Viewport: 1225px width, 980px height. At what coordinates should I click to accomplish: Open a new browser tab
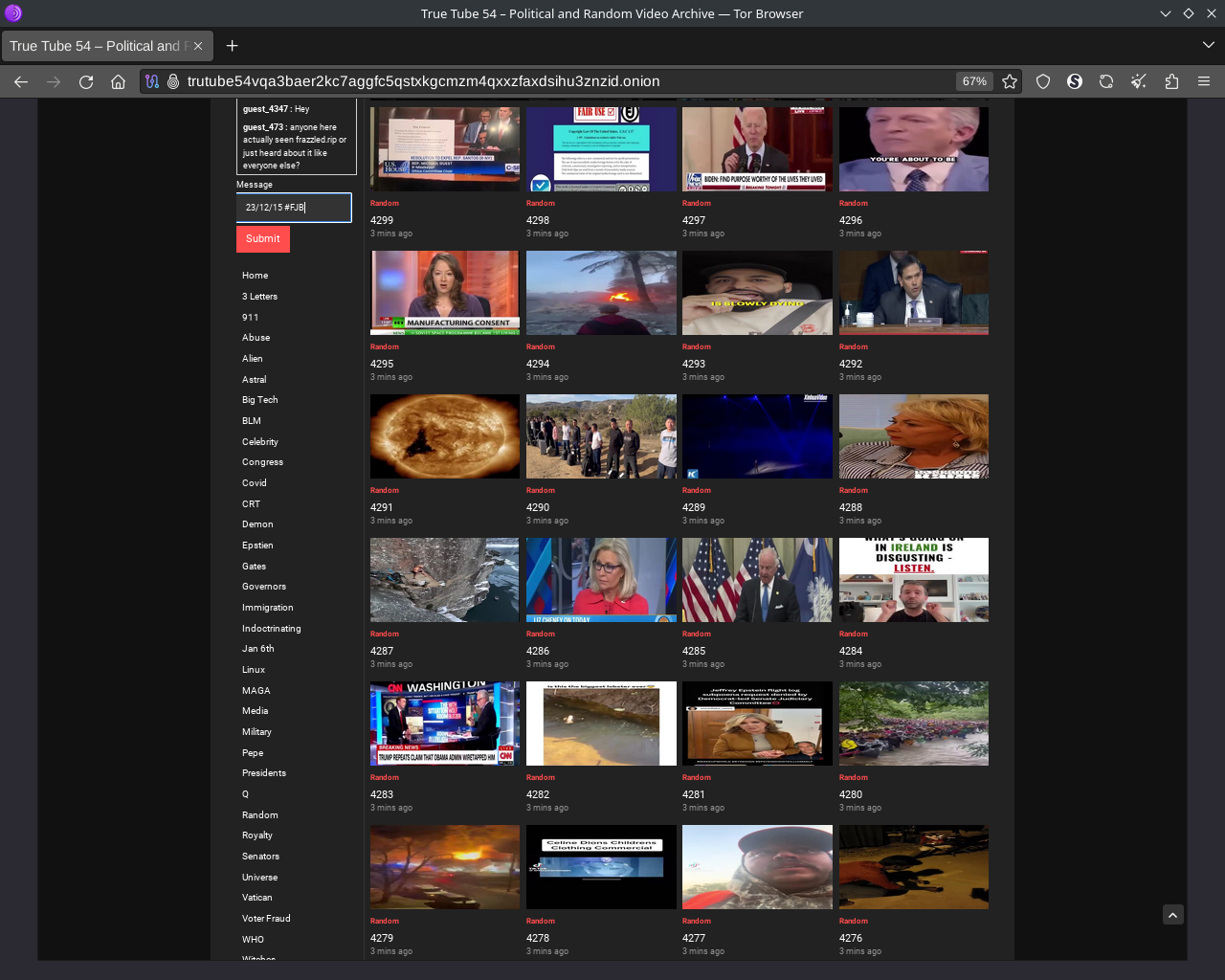pos(233,46)
